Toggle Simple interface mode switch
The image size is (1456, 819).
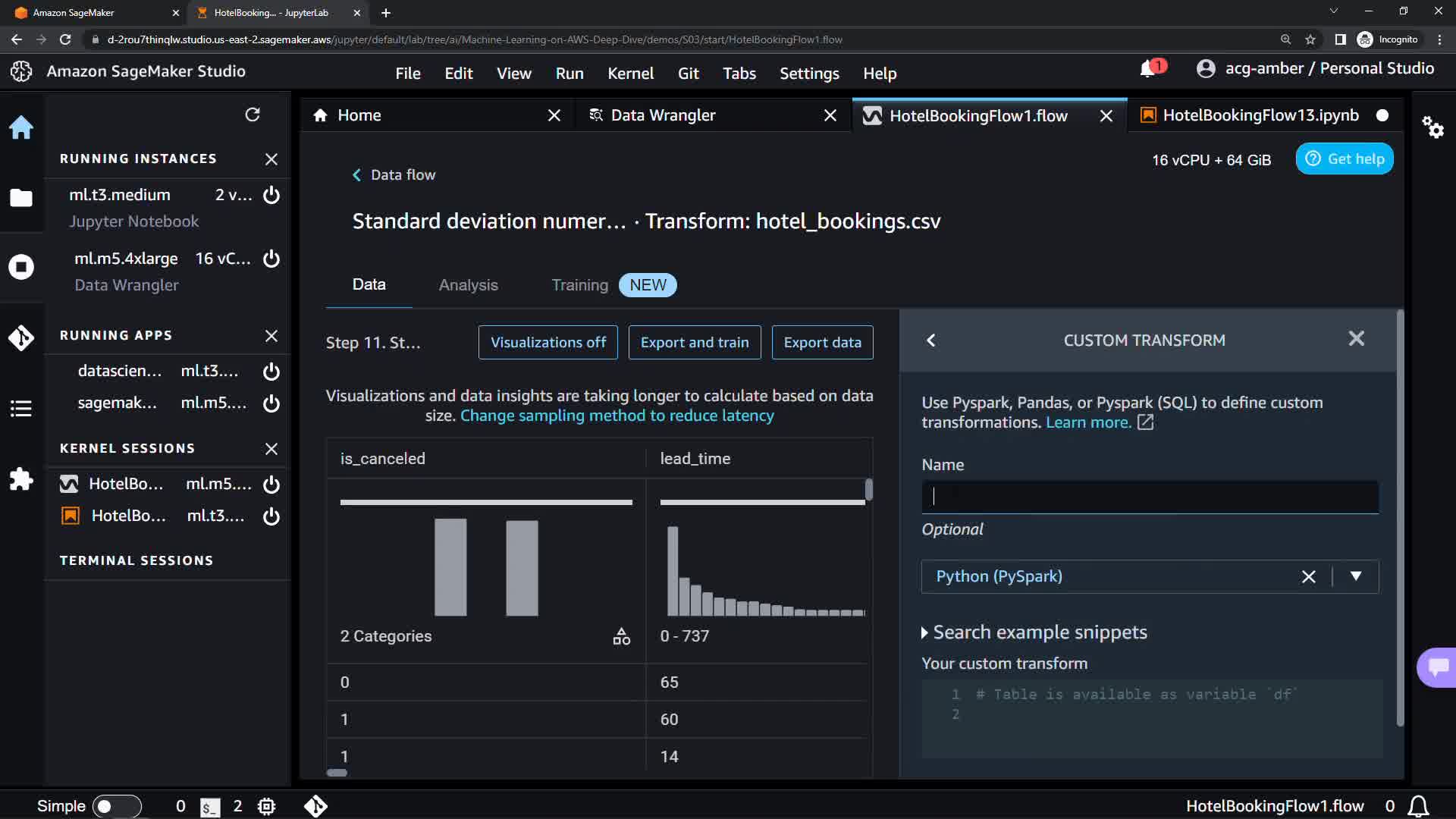(116, 806)
